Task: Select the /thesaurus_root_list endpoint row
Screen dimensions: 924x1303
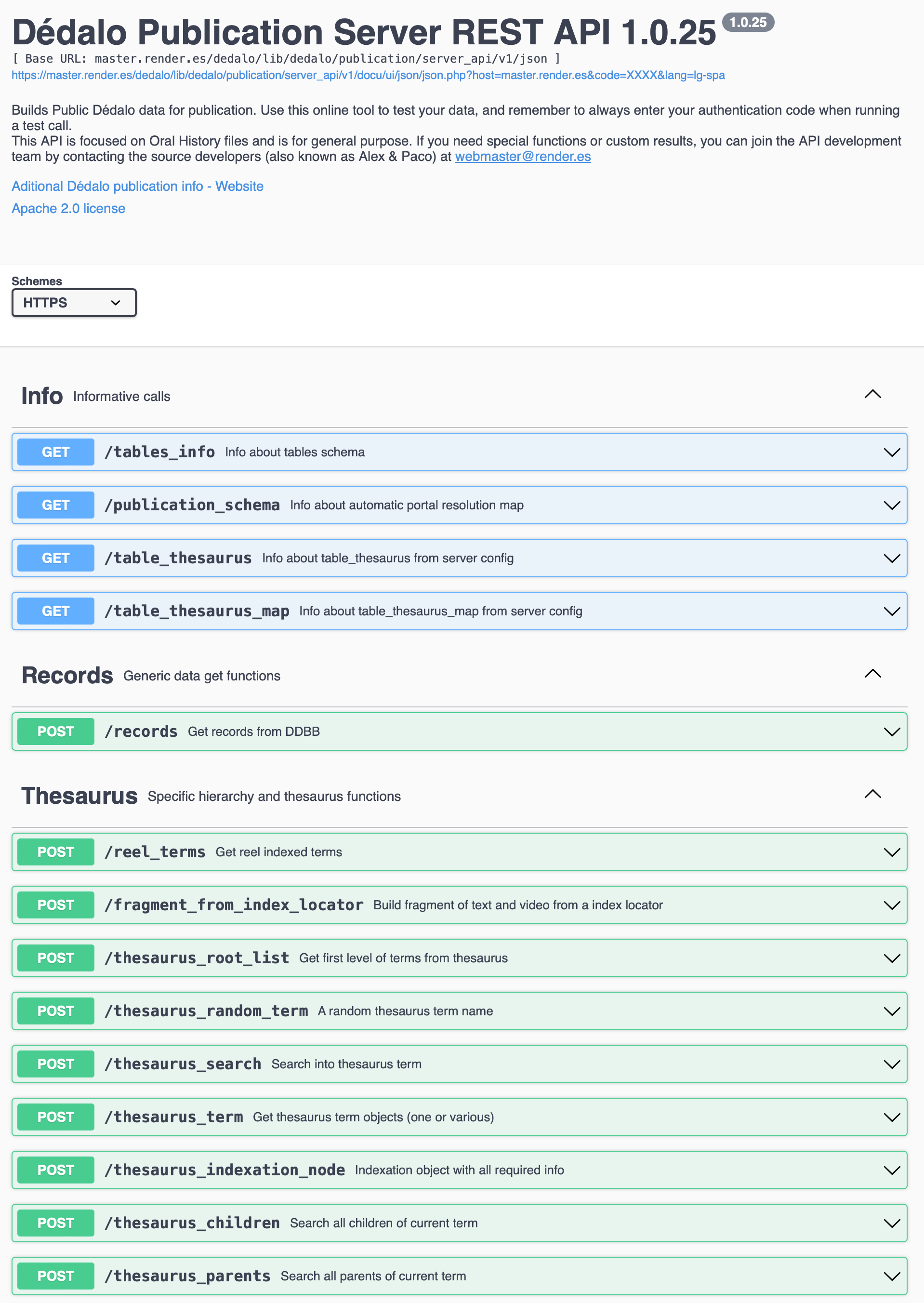Action: tap(459, 958)
